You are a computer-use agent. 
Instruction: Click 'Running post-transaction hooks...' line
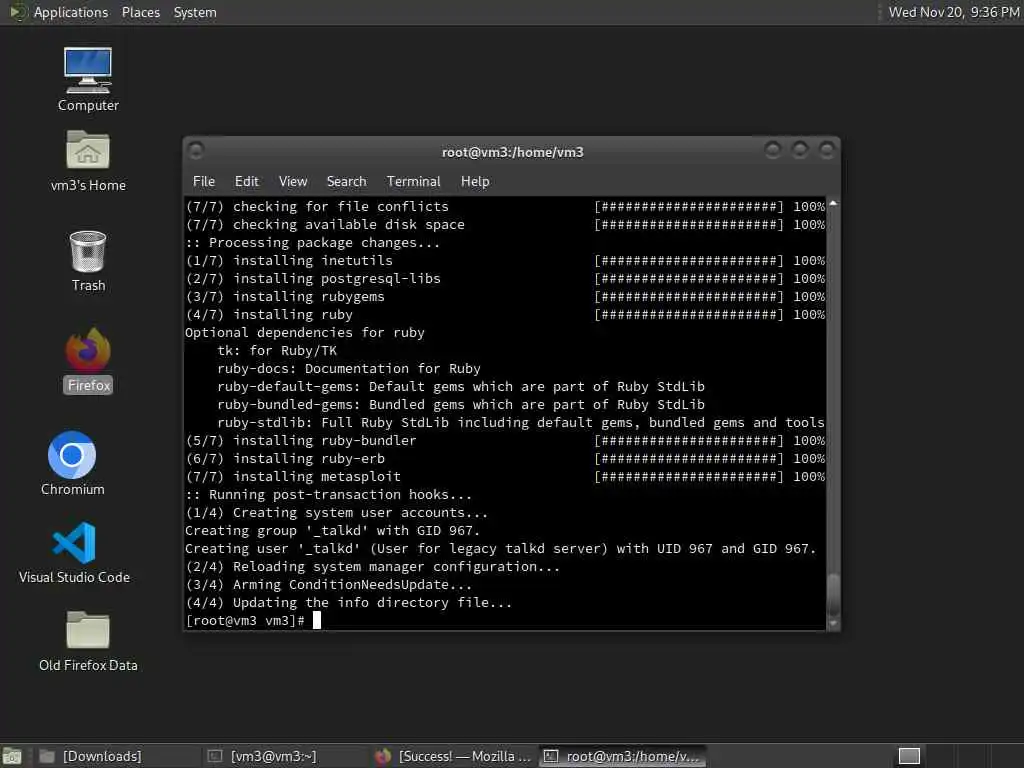point(328,495)
